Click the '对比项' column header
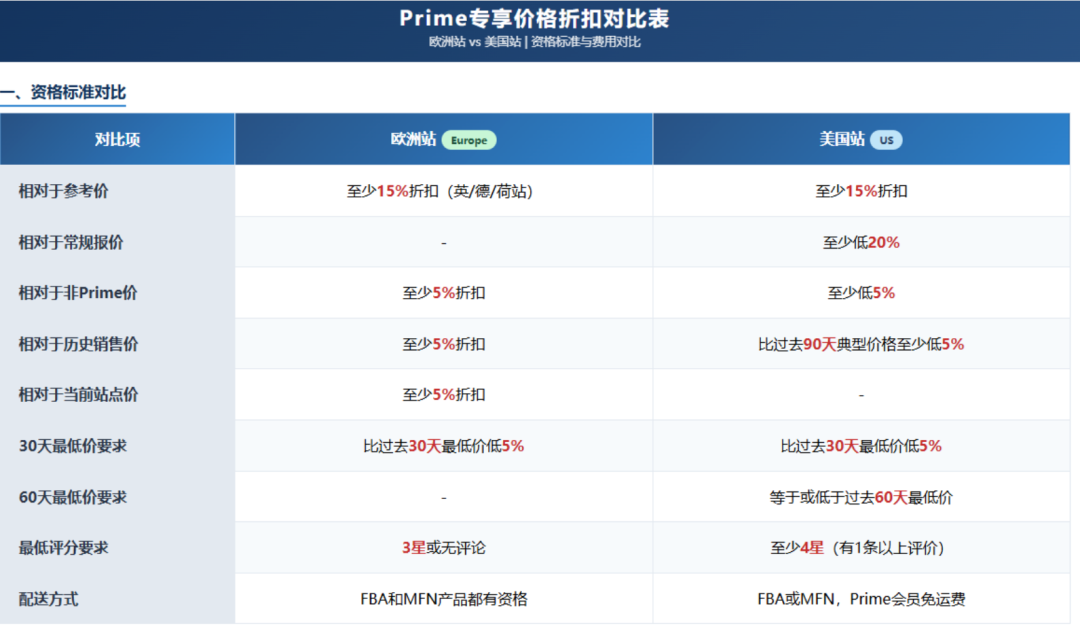 point(117,139)
